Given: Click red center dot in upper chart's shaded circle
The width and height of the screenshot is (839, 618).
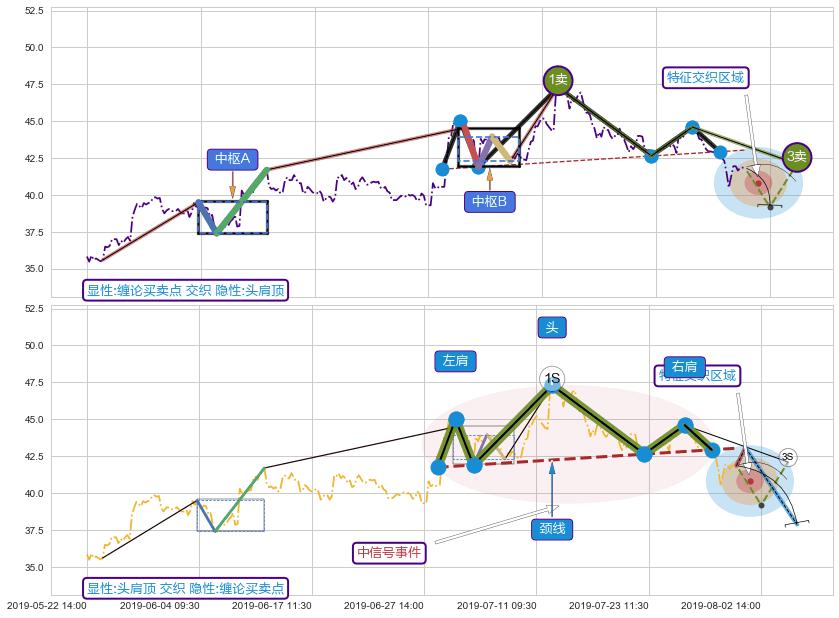Looking at the screenshot, I should [758, 182].
